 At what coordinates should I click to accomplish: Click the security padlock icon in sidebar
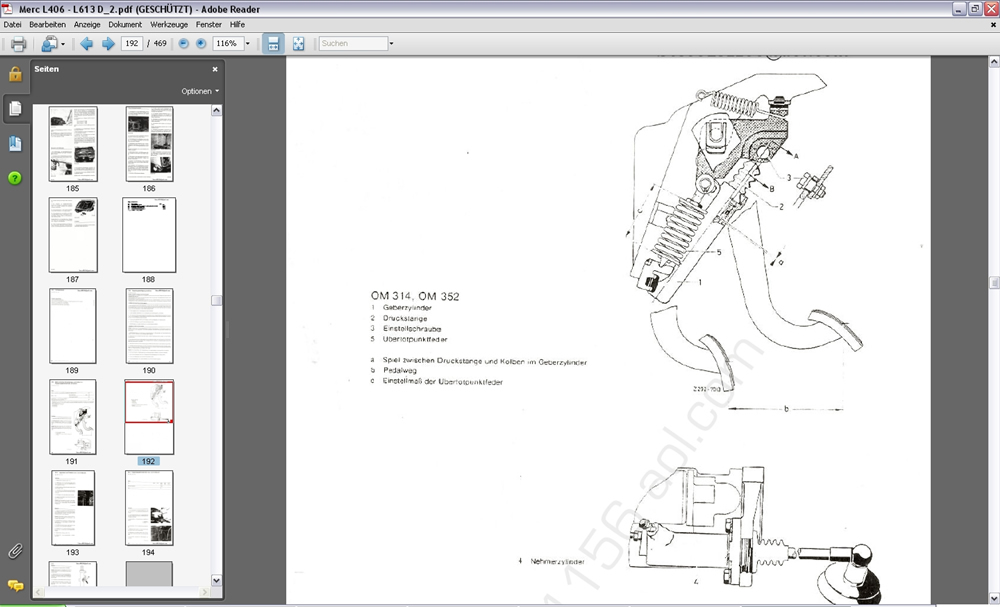pos(15,74)
